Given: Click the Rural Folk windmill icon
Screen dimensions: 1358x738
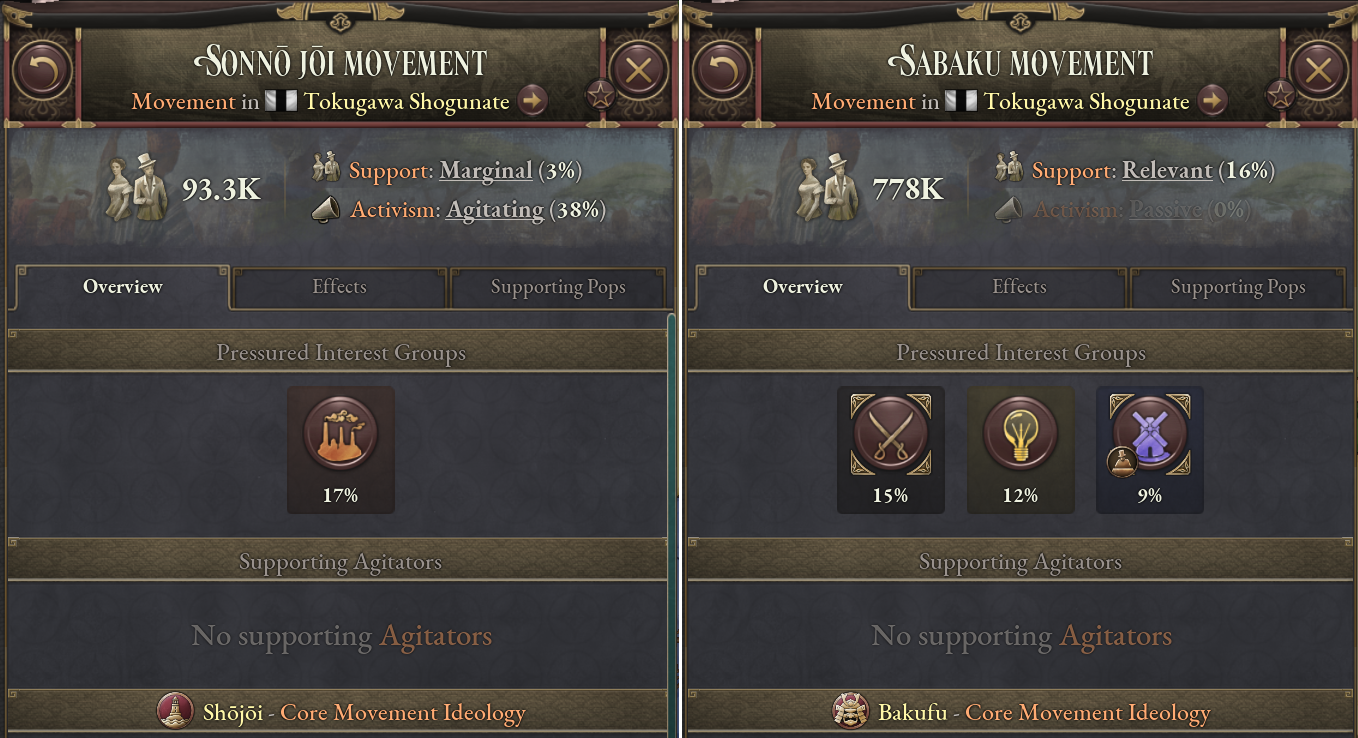Looking at the screenshot, I should 1150,437.
